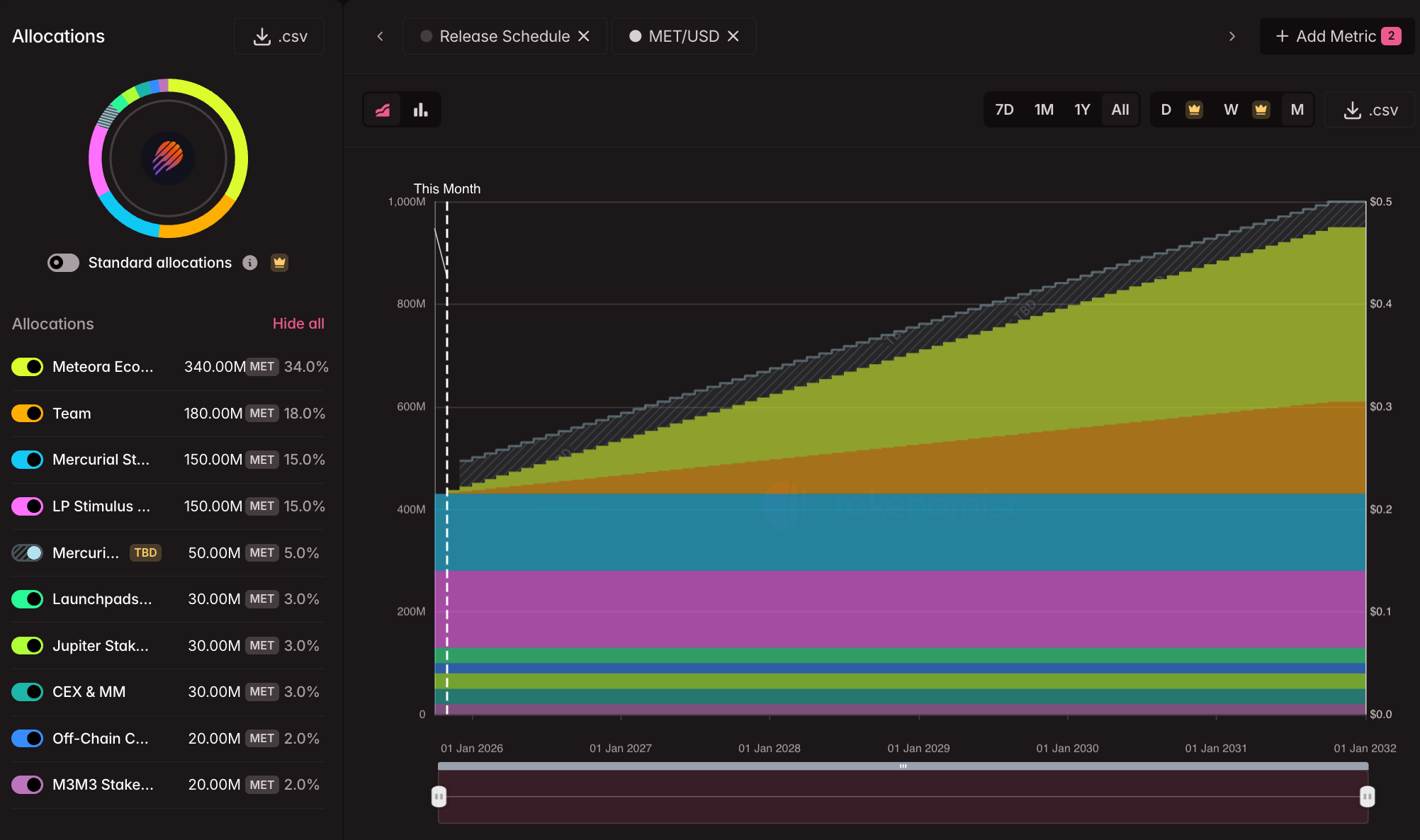Image resolution: width=1420 pixels, height=840 pixels.
Task: Click the Meteora token logo in donut chart
Action: 168,158
